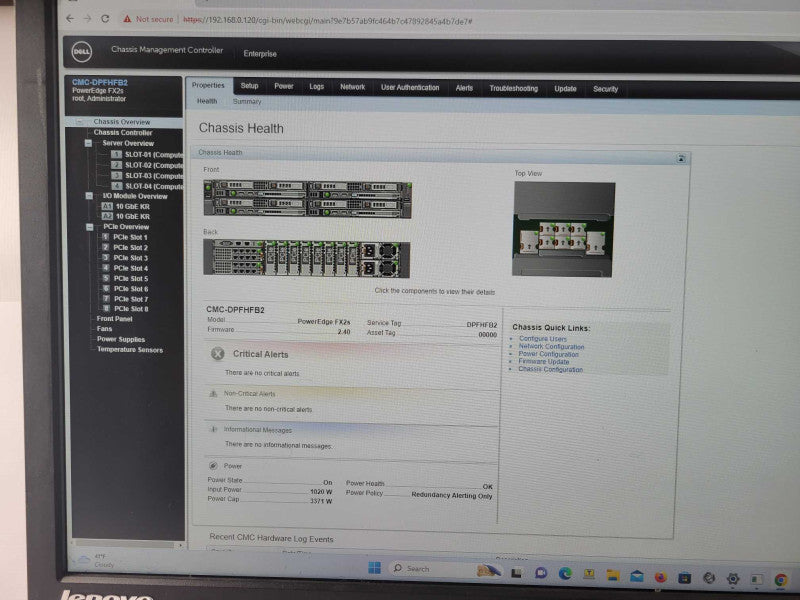This screenshot has height=600, width=800.
Task: Select A2 10 GbE KR module
Action: [107, 216]
